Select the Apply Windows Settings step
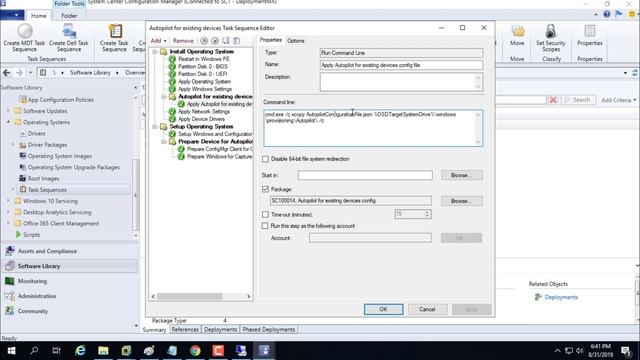This screenshot has width=640, height=360. 205,89
